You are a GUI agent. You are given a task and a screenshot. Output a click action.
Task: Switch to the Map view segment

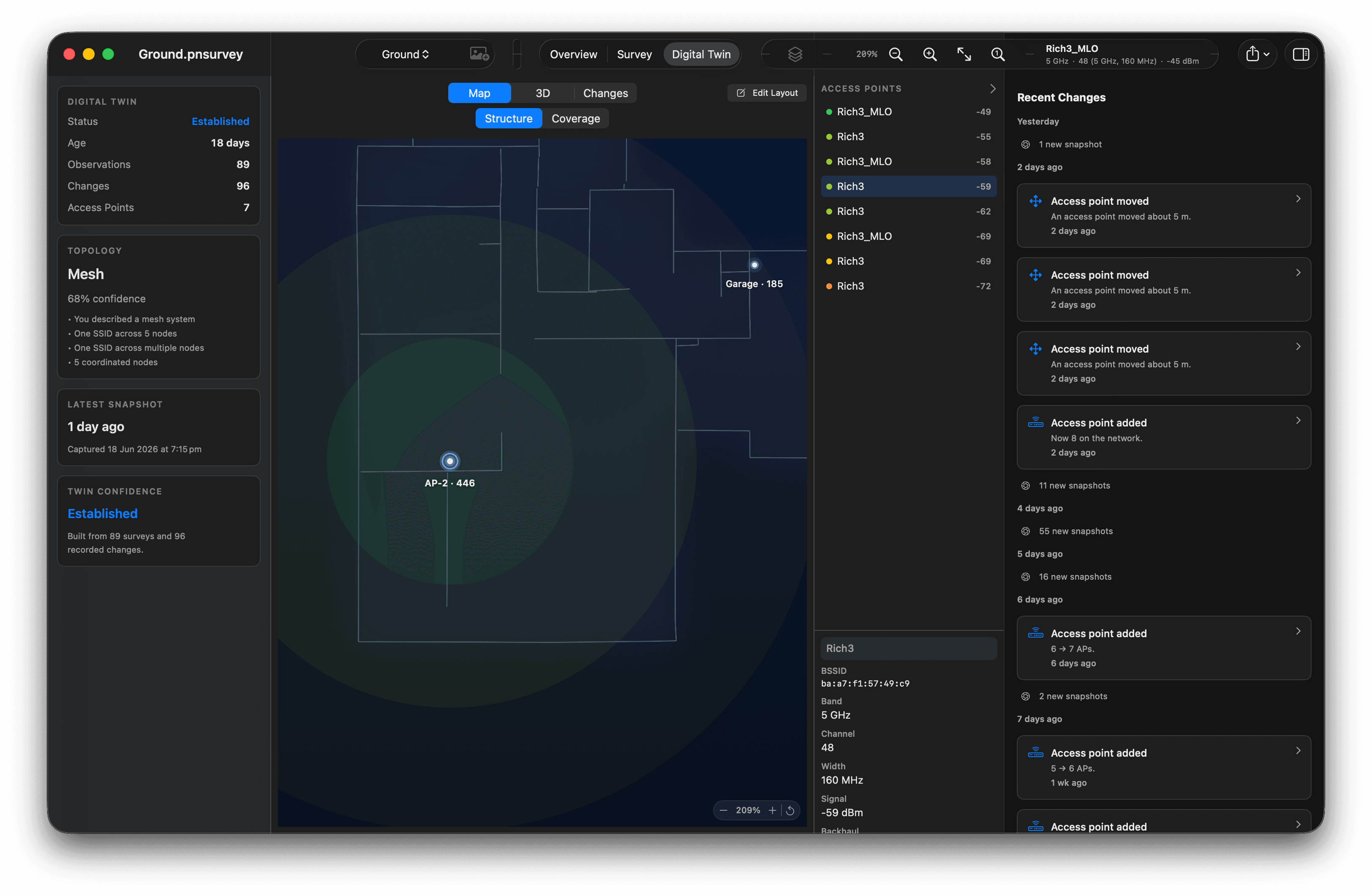point(479,93)
